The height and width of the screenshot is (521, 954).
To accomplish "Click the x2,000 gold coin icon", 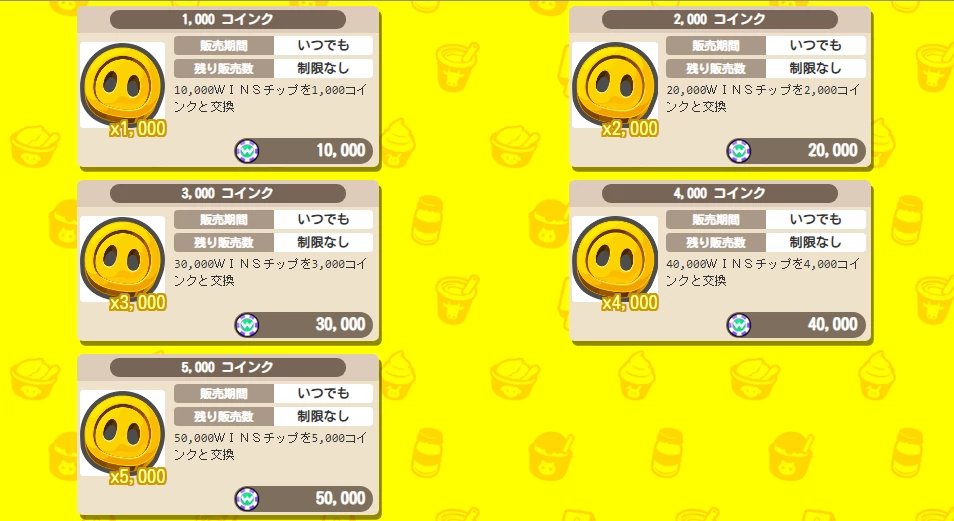I will pyautogui.click(x=615, y=85).
